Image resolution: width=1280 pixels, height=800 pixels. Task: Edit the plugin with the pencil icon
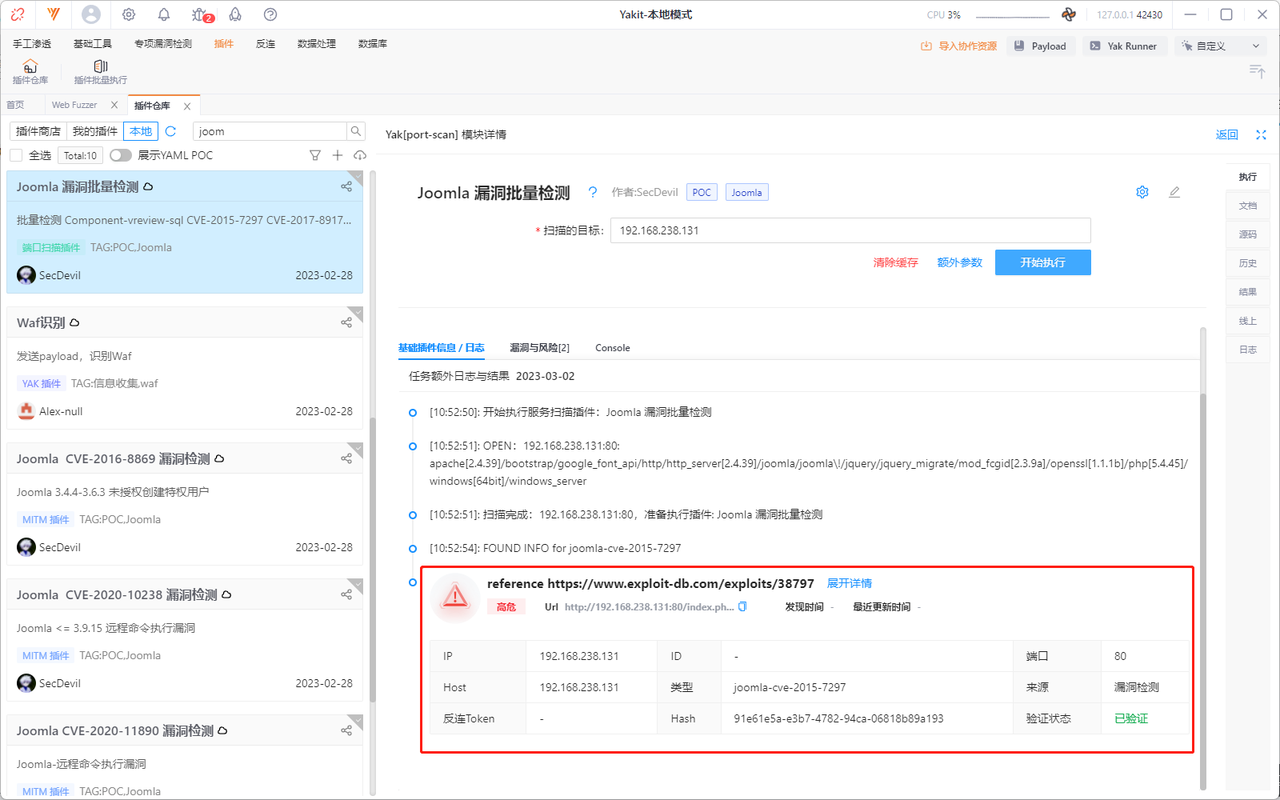(x=1174, y=192)
